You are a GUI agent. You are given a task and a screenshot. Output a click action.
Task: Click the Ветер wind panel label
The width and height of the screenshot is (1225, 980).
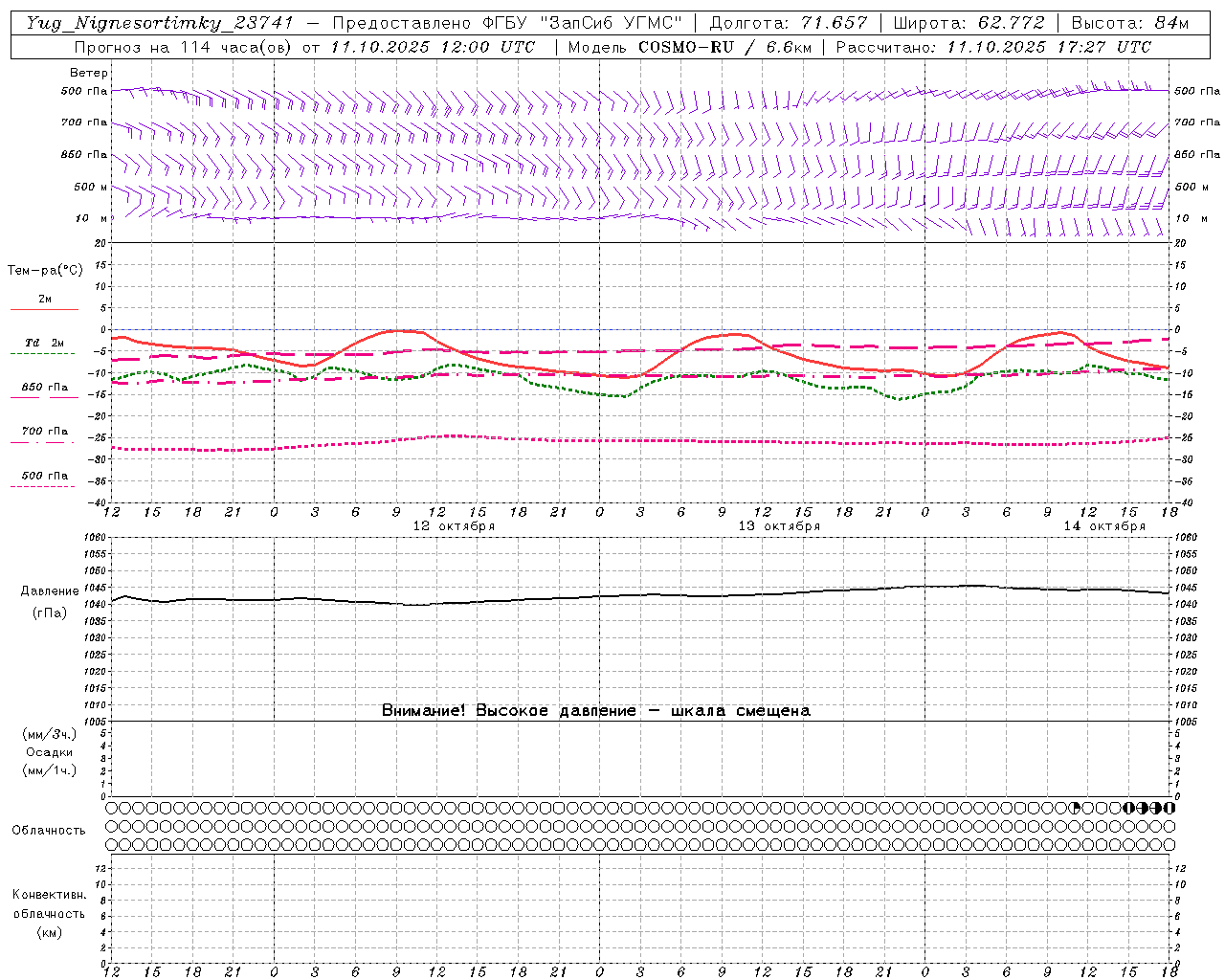coord(89,73)
